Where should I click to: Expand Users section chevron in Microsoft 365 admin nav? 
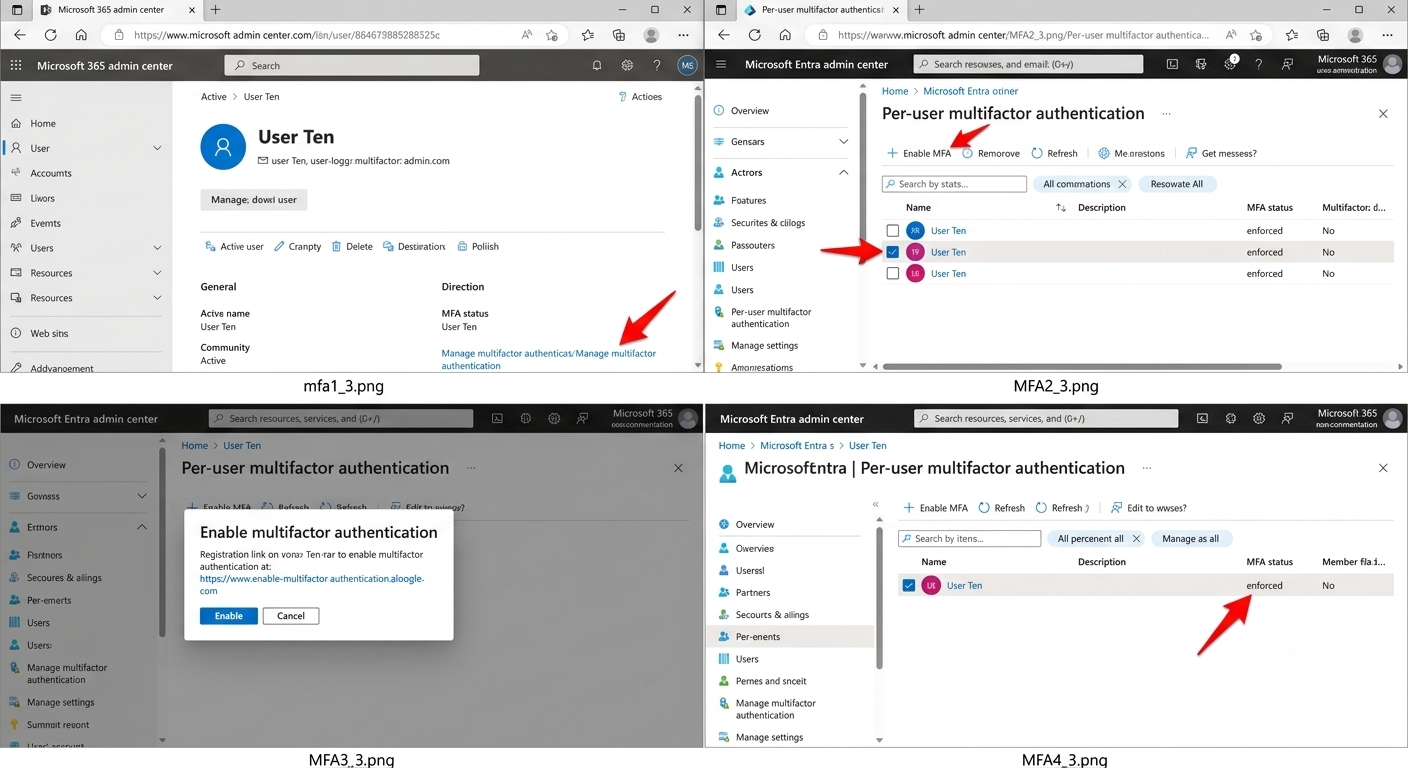click(x=157, y=248)
